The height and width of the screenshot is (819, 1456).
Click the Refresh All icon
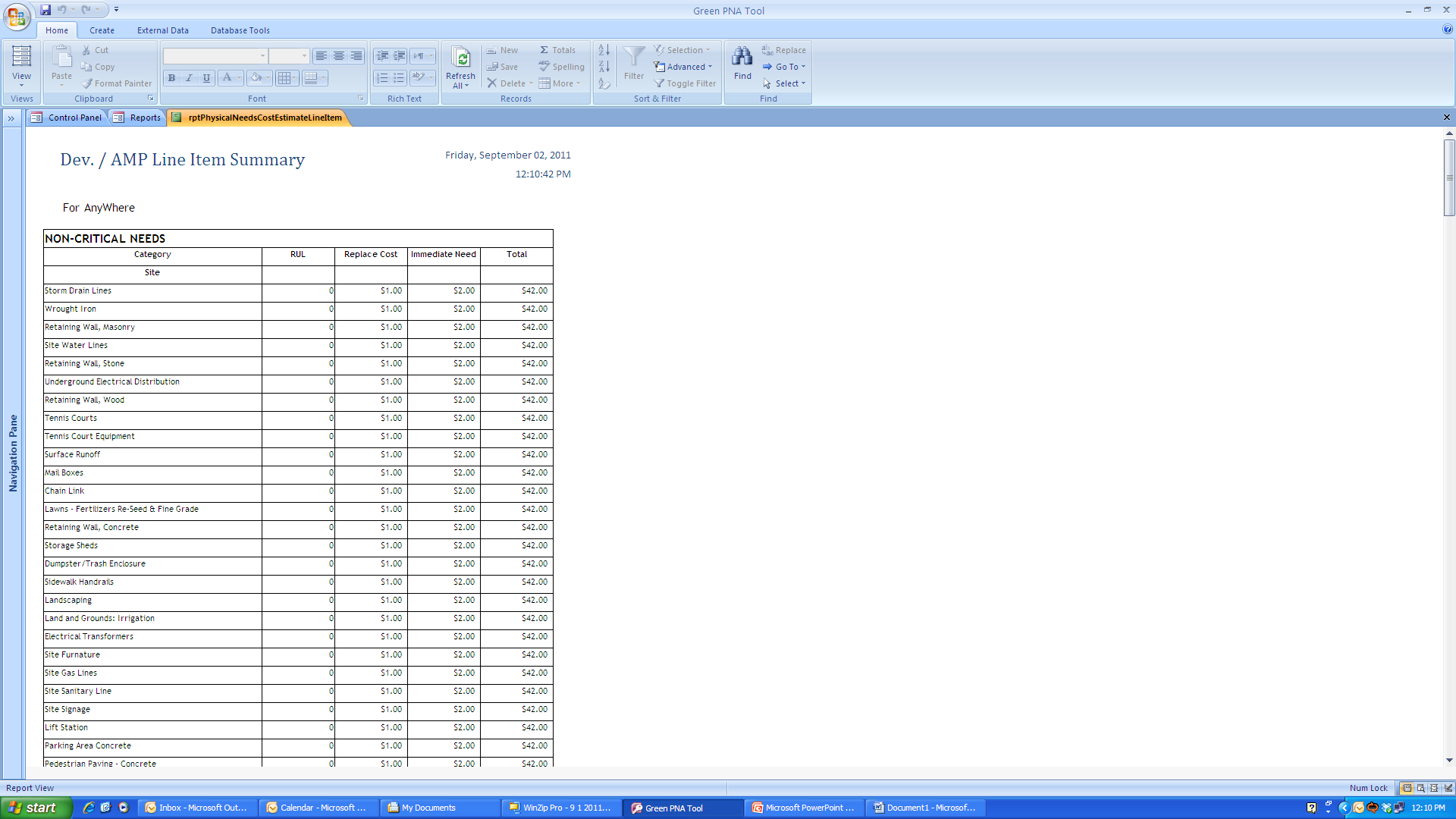pos(460,58)
